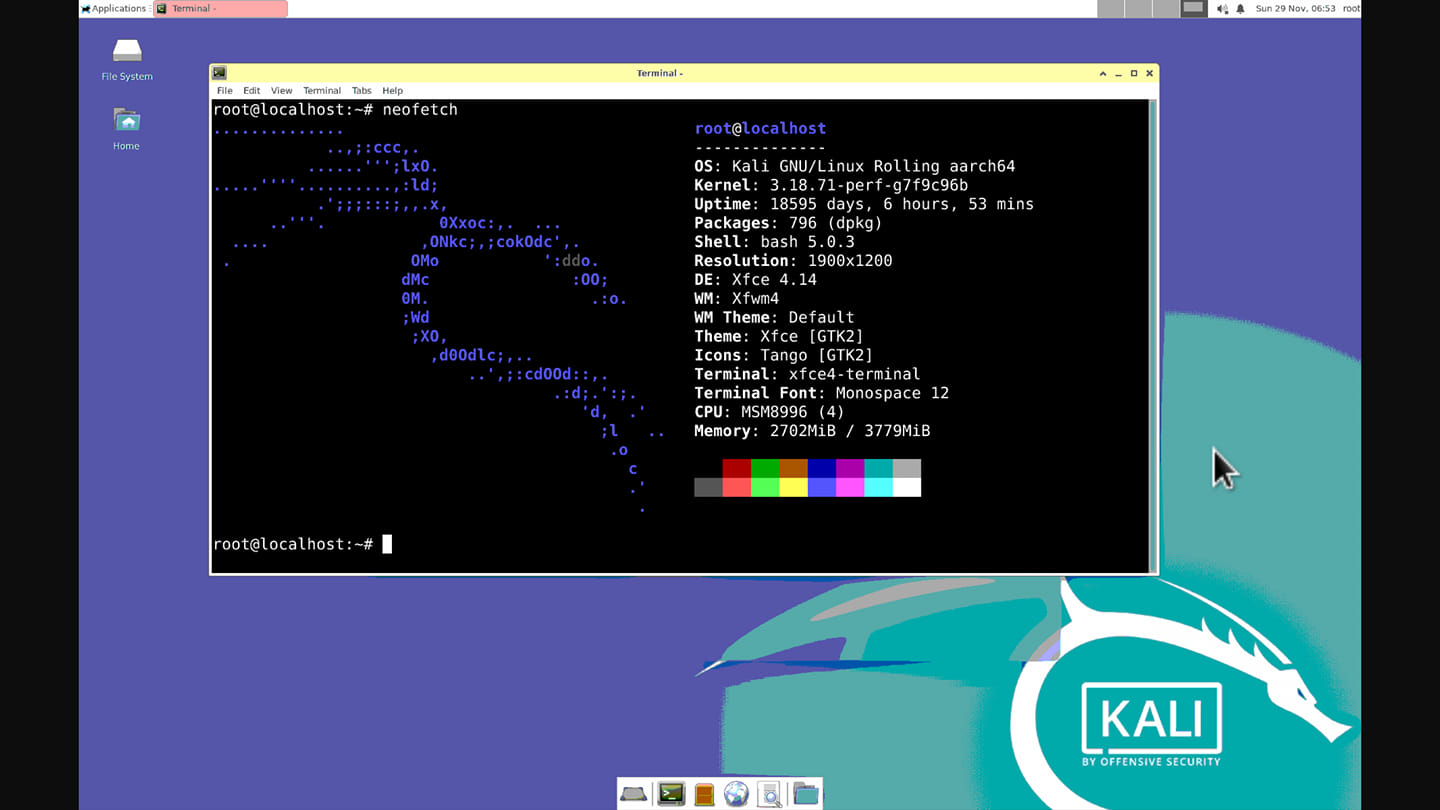Click the "Uptime: 18595 days" line
The image size is (1440, 810).
pos(864,204)
